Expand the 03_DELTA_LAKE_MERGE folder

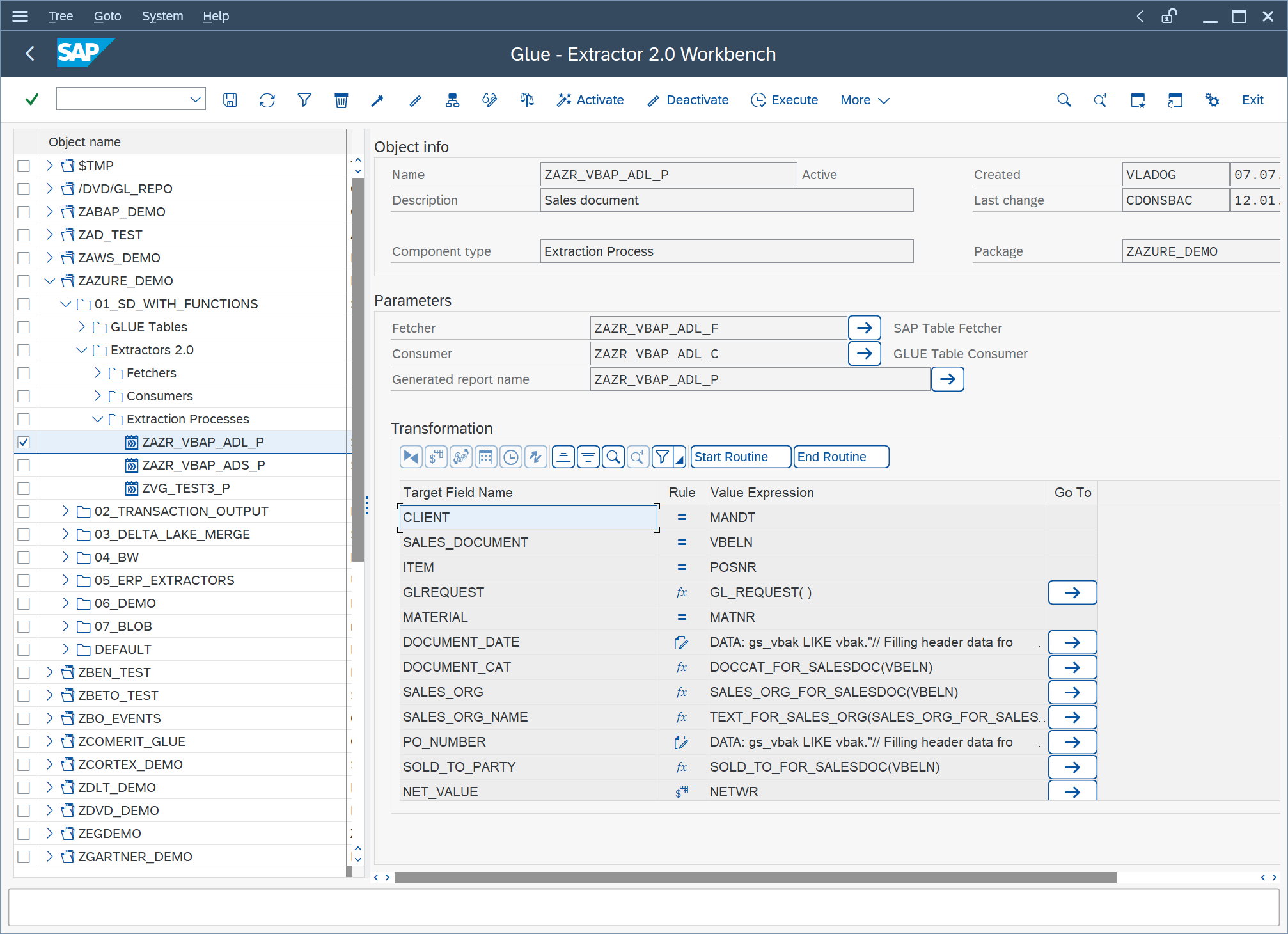[66, 534]
